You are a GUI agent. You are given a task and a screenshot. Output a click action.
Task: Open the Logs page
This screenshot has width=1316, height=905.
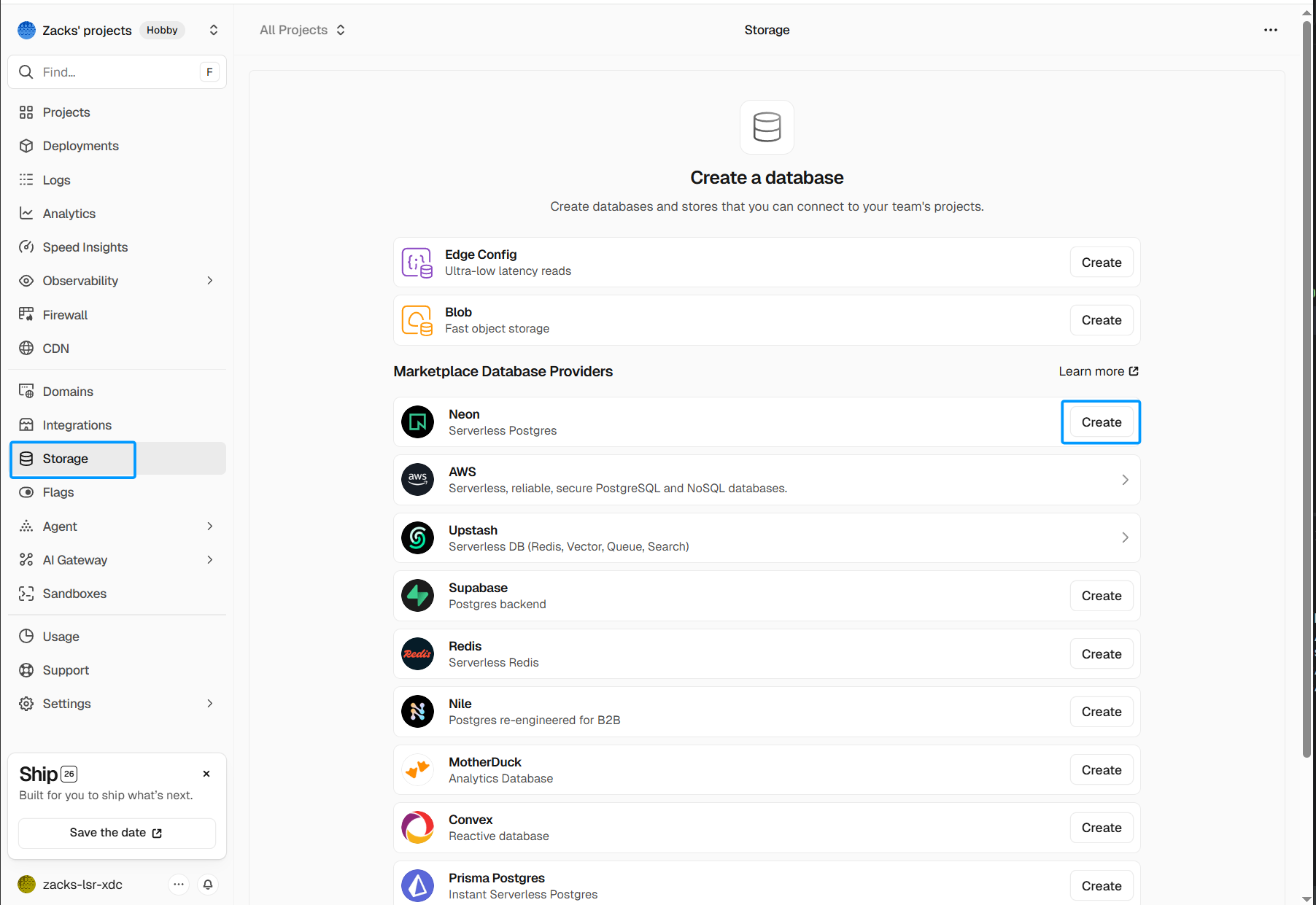coord(118,179)
